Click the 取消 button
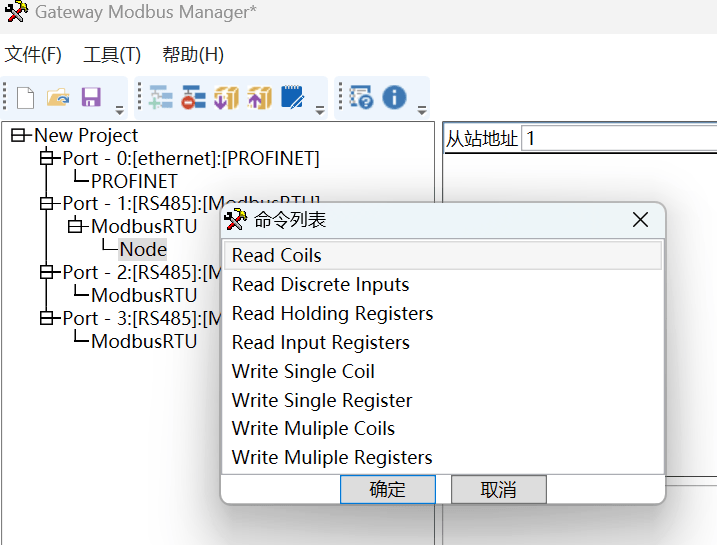Screen dimensions: 717x545 (x=498, y=489)
